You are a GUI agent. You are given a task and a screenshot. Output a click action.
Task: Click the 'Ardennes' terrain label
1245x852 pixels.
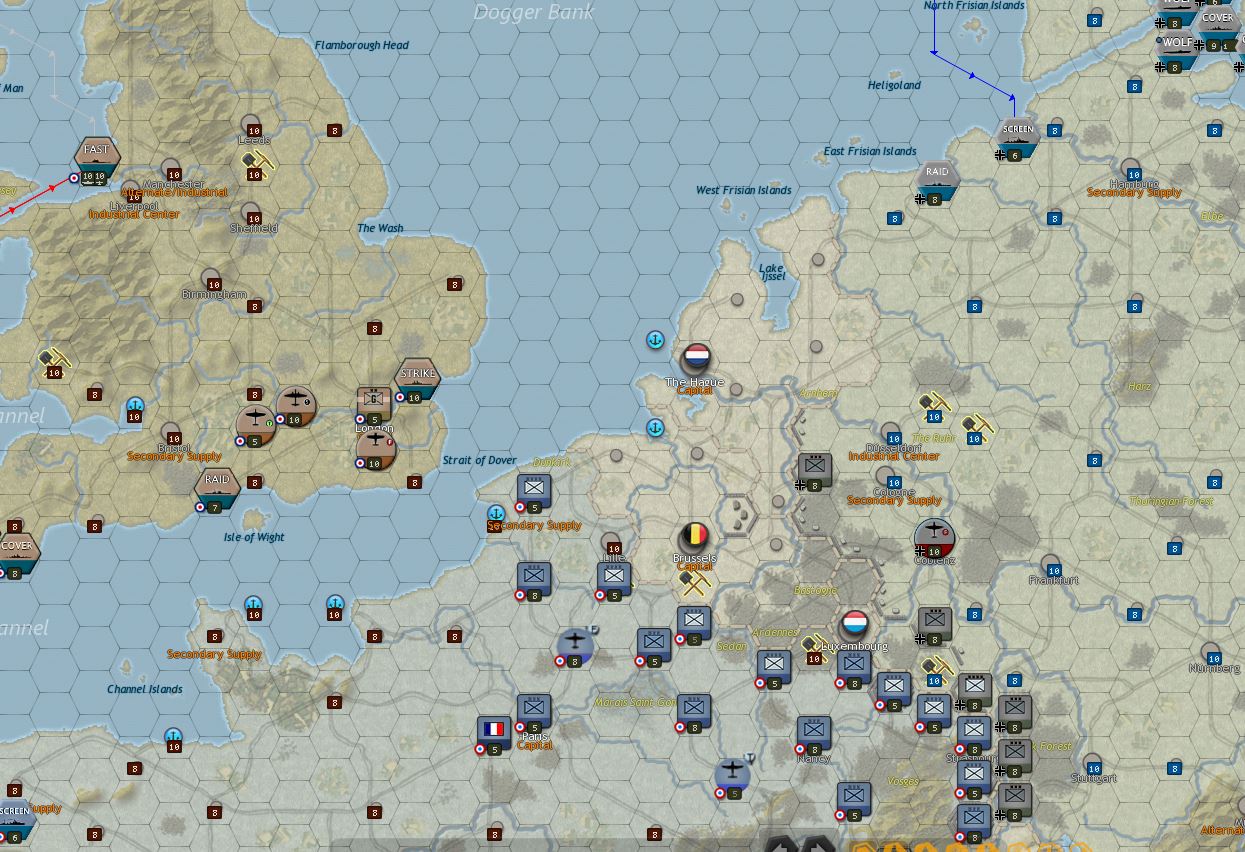(775, 632)
